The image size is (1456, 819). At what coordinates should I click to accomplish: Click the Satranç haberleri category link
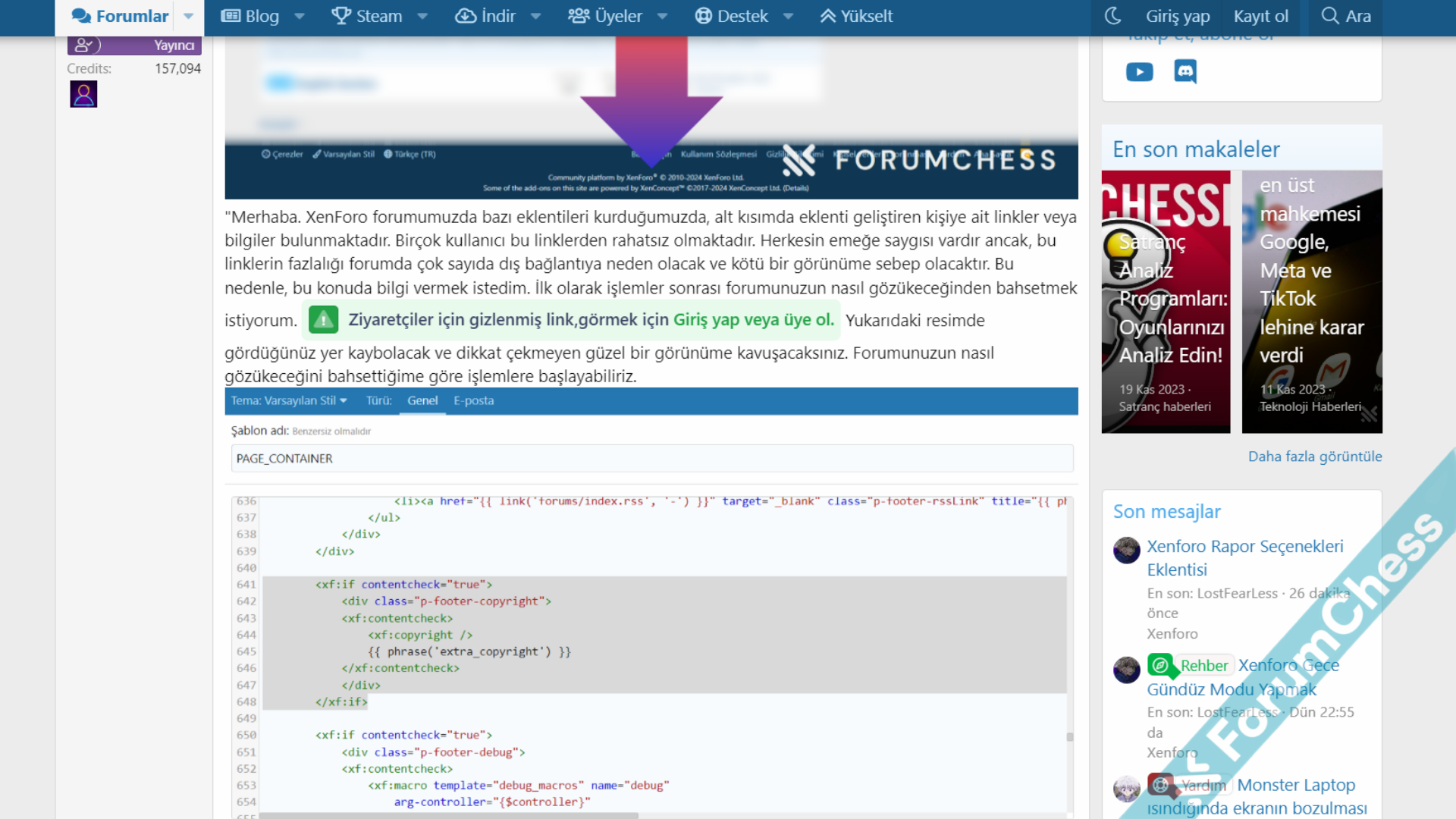click(1165, 407)
